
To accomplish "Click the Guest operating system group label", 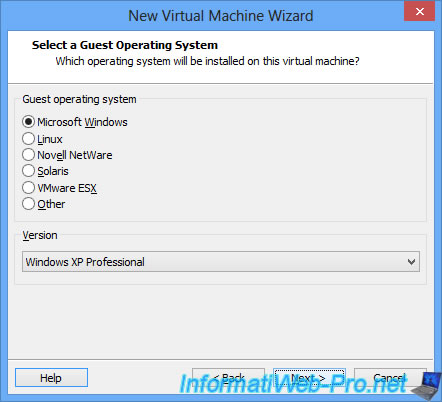I will point(79,99).
